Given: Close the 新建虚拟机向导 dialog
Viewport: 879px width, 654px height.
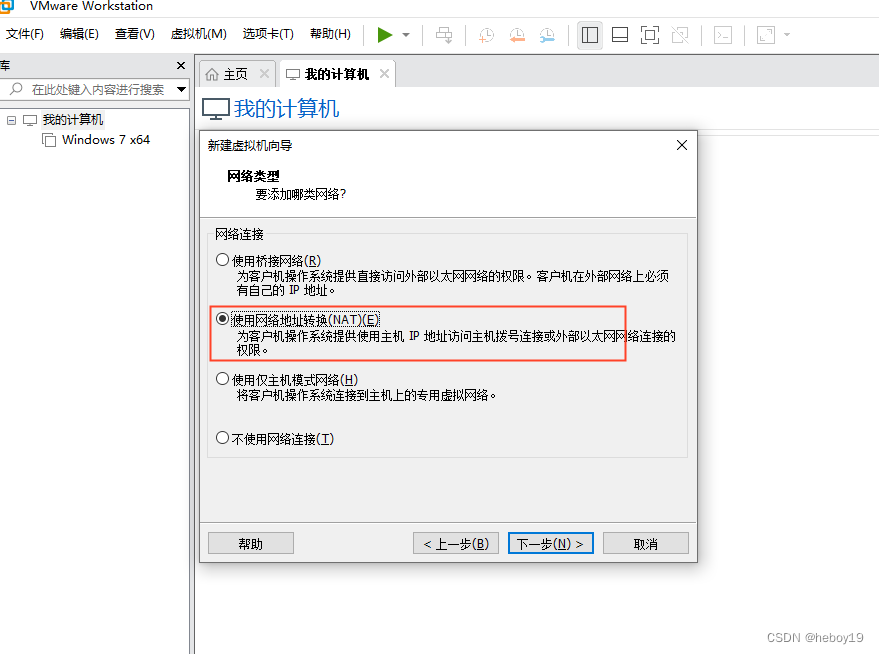Looking at the screenshot, I should [682, 145].
